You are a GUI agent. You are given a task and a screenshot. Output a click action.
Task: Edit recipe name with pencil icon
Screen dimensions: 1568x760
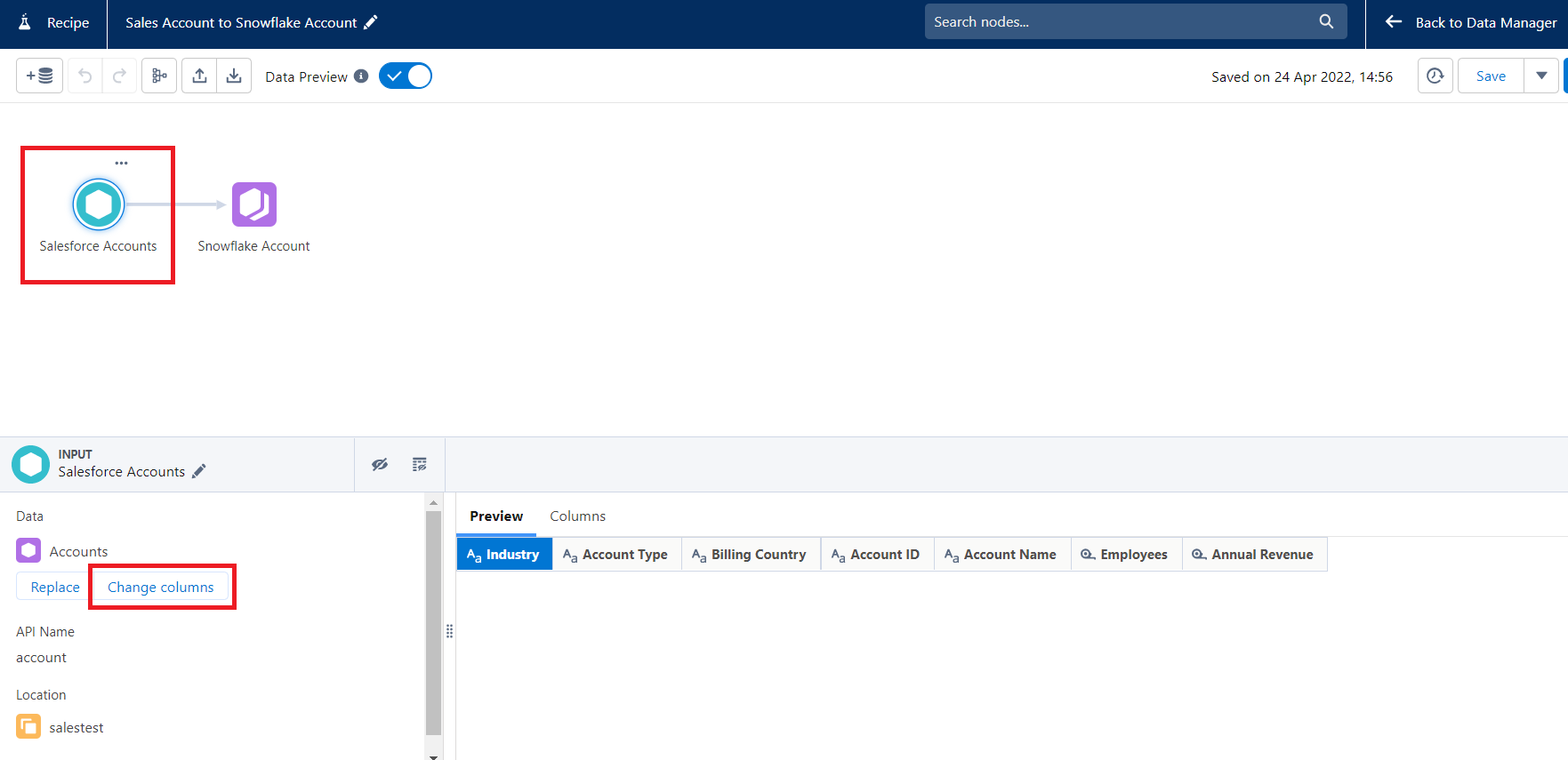(371, 22)
